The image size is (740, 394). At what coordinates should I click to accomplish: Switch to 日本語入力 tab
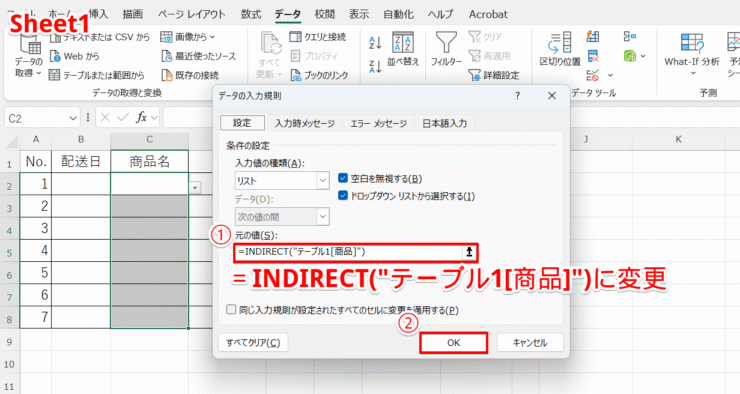pyautogui.click(x=444, y=124)
